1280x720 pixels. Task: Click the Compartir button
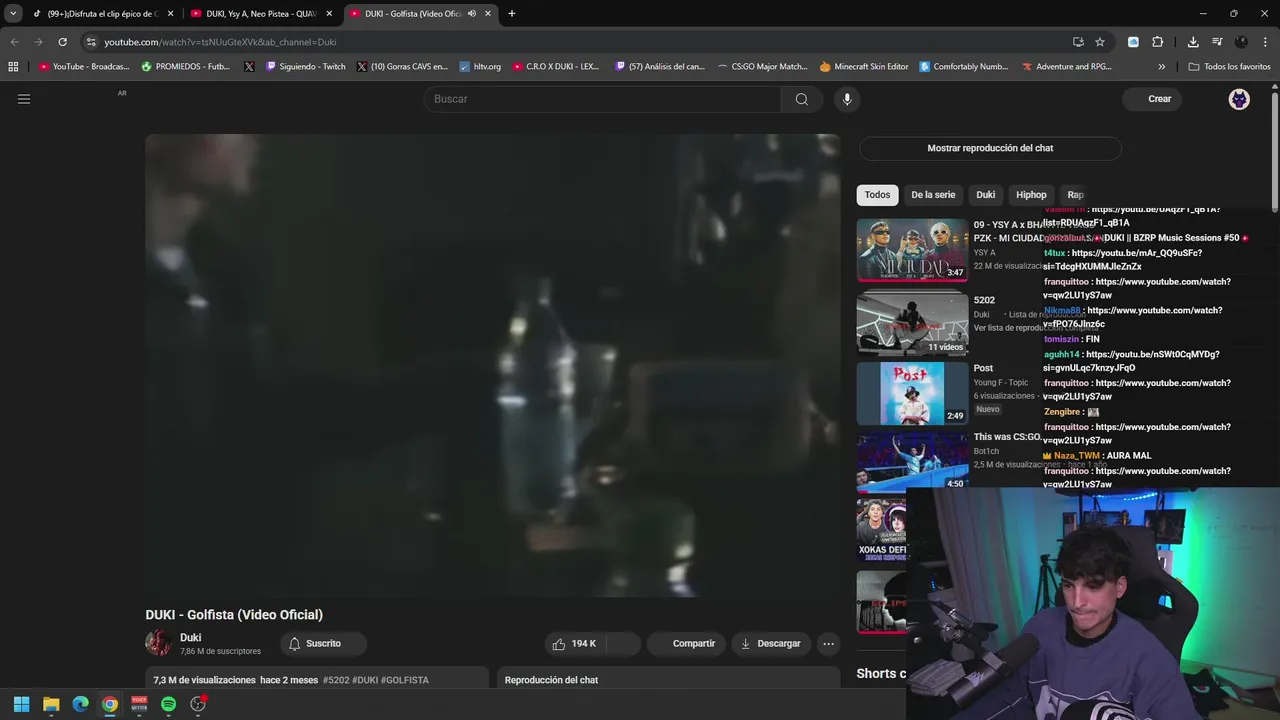(685, 644)
